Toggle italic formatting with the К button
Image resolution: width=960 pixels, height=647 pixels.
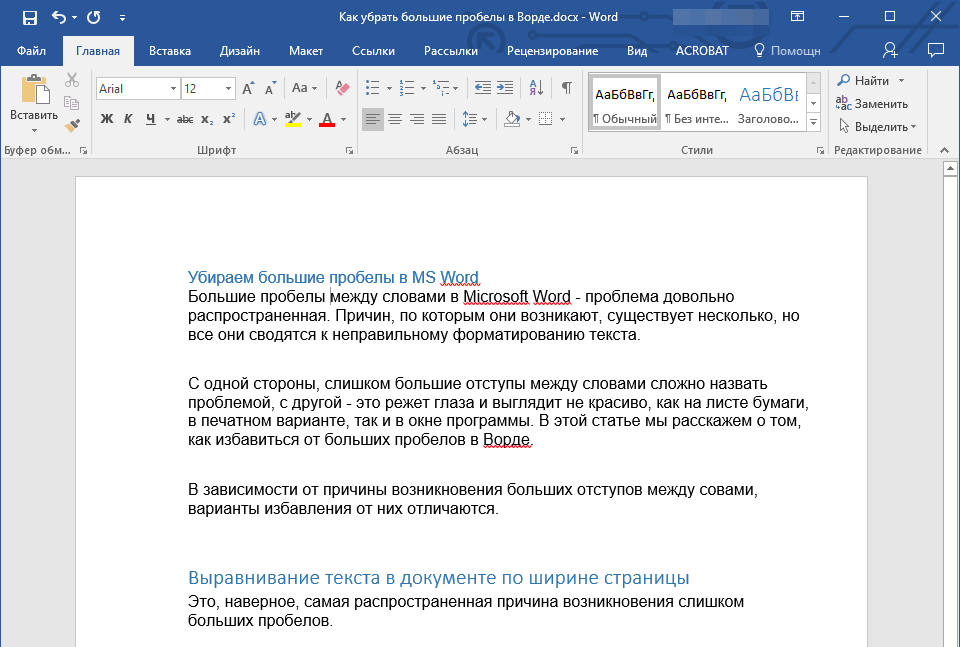pyautogui.click(x=128, y=119)
